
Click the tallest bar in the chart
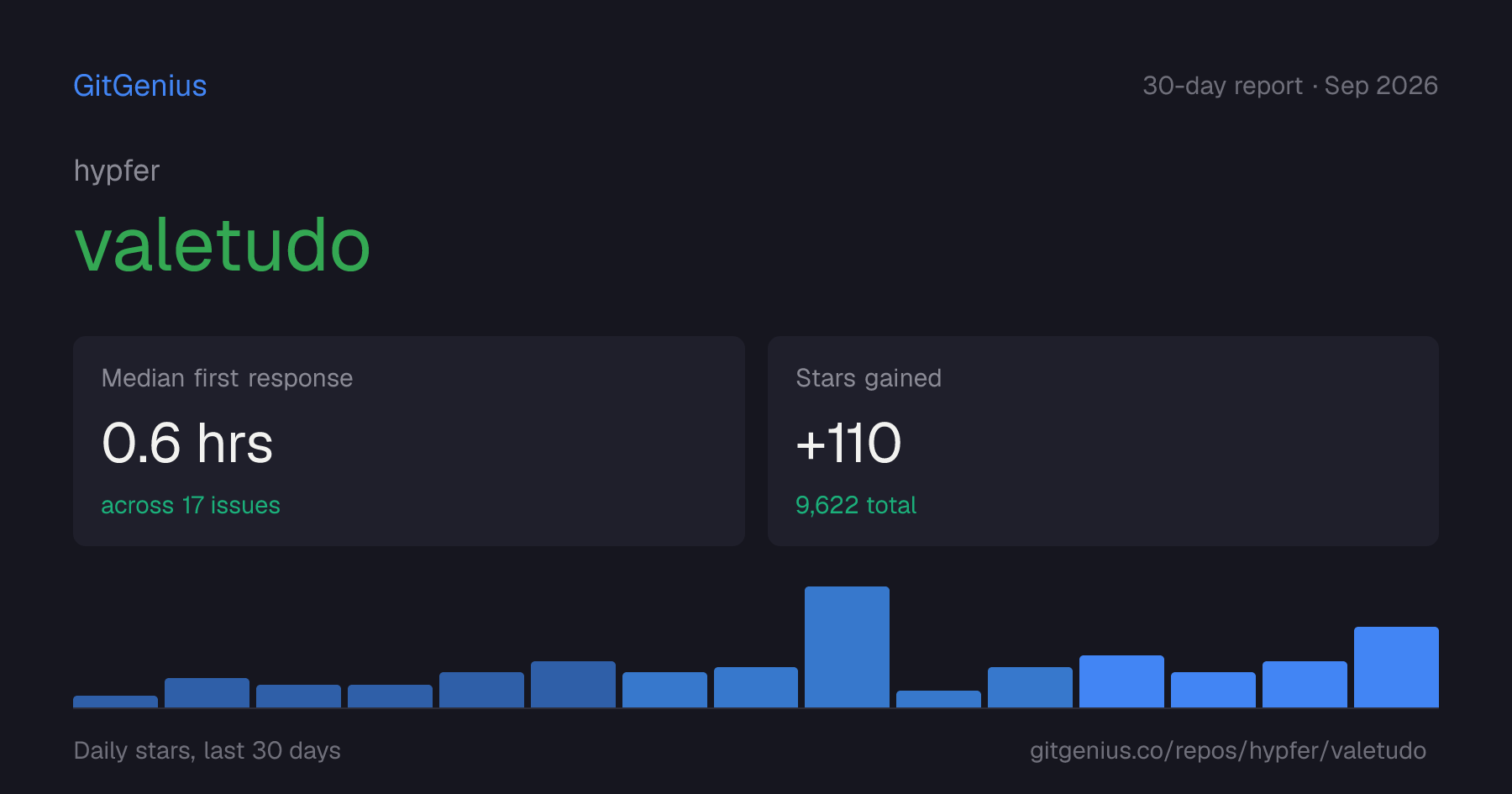click(x=847, y=647)
